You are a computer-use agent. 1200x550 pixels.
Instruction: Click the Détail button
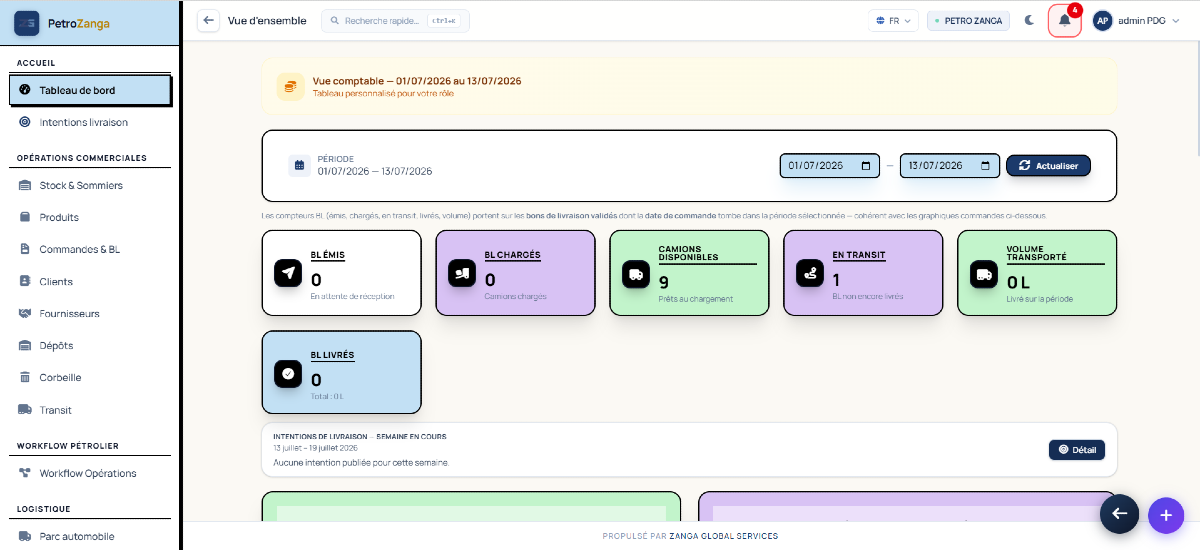pos(1077,450)
